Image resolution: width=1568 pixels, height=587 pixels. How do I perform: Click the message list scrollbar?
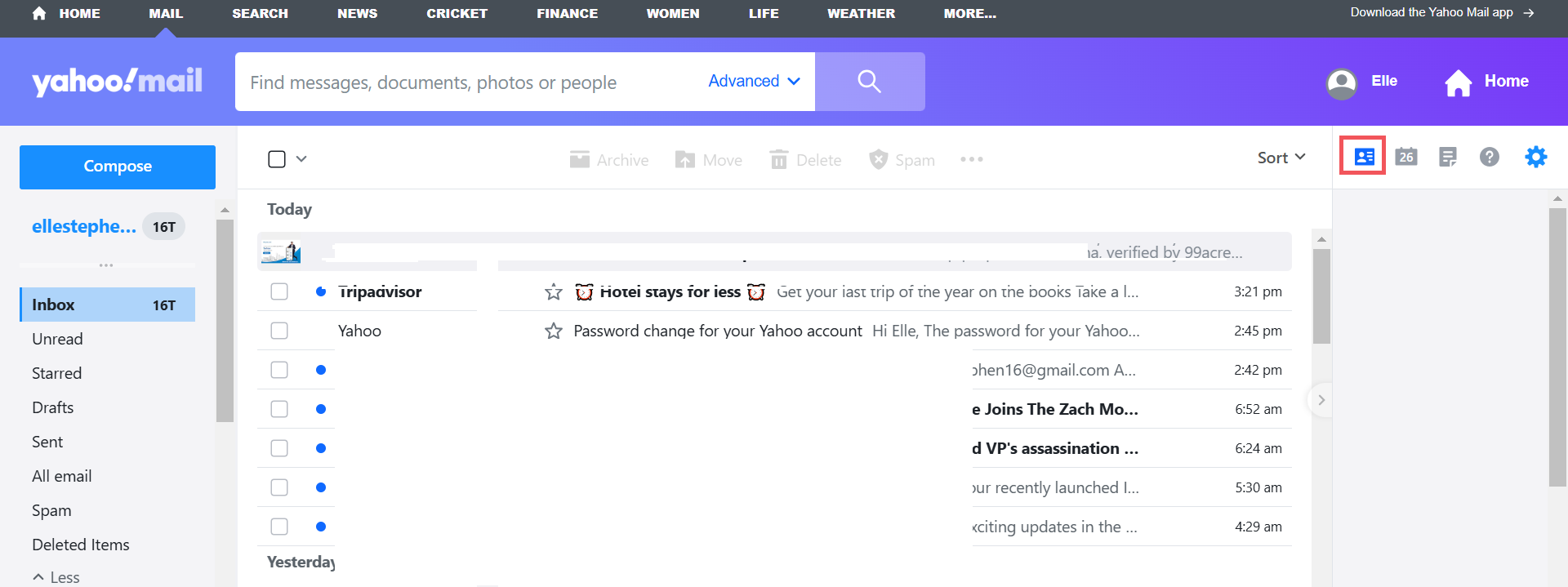tap(1321, 296)
